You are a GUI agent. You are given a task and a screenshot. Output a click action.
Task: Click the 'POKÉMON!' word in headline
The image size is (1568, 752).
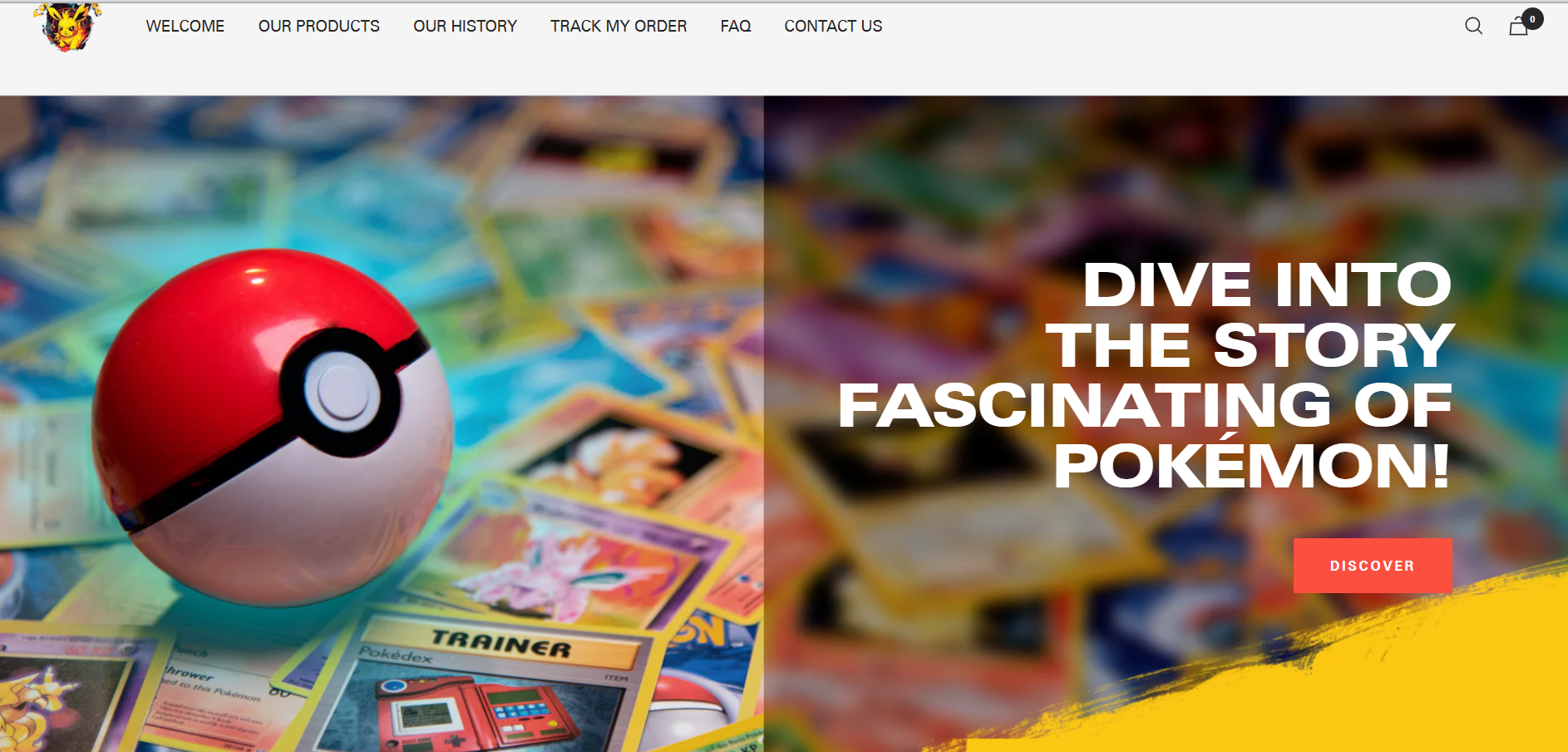click(1253, 466)
